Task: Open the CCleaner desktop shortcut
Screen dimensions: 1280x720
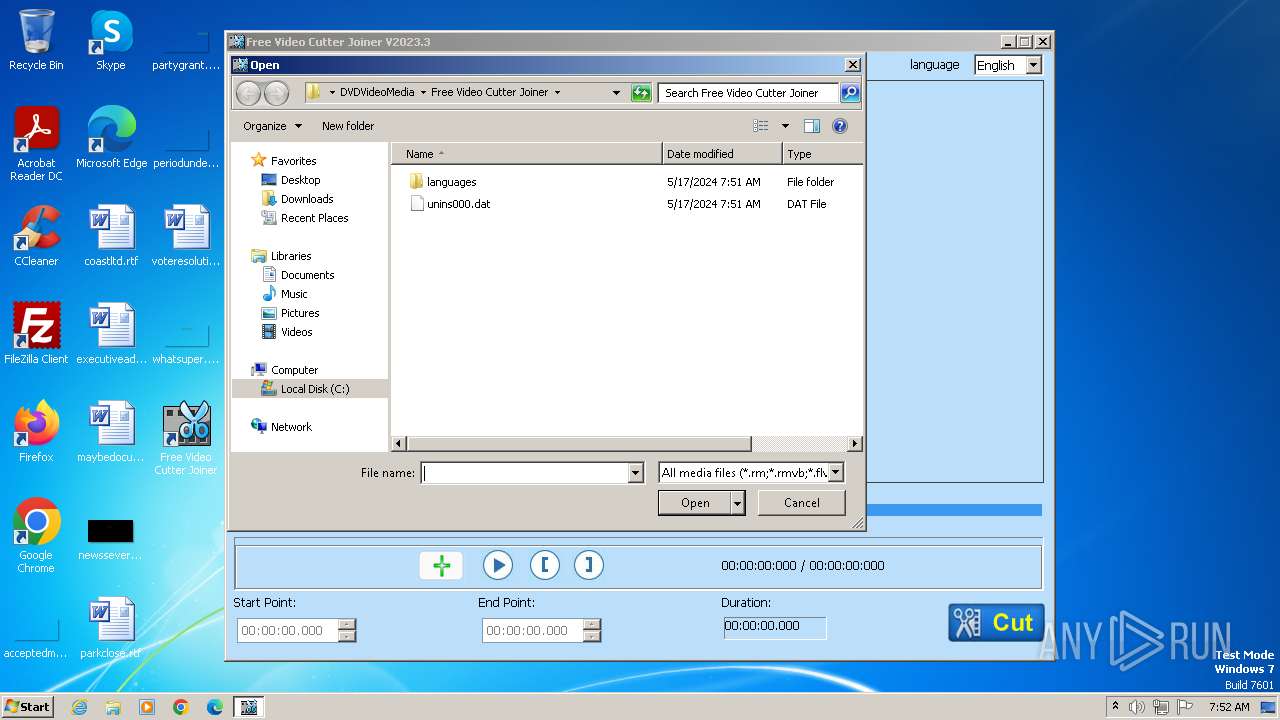Action: point(36,236)
